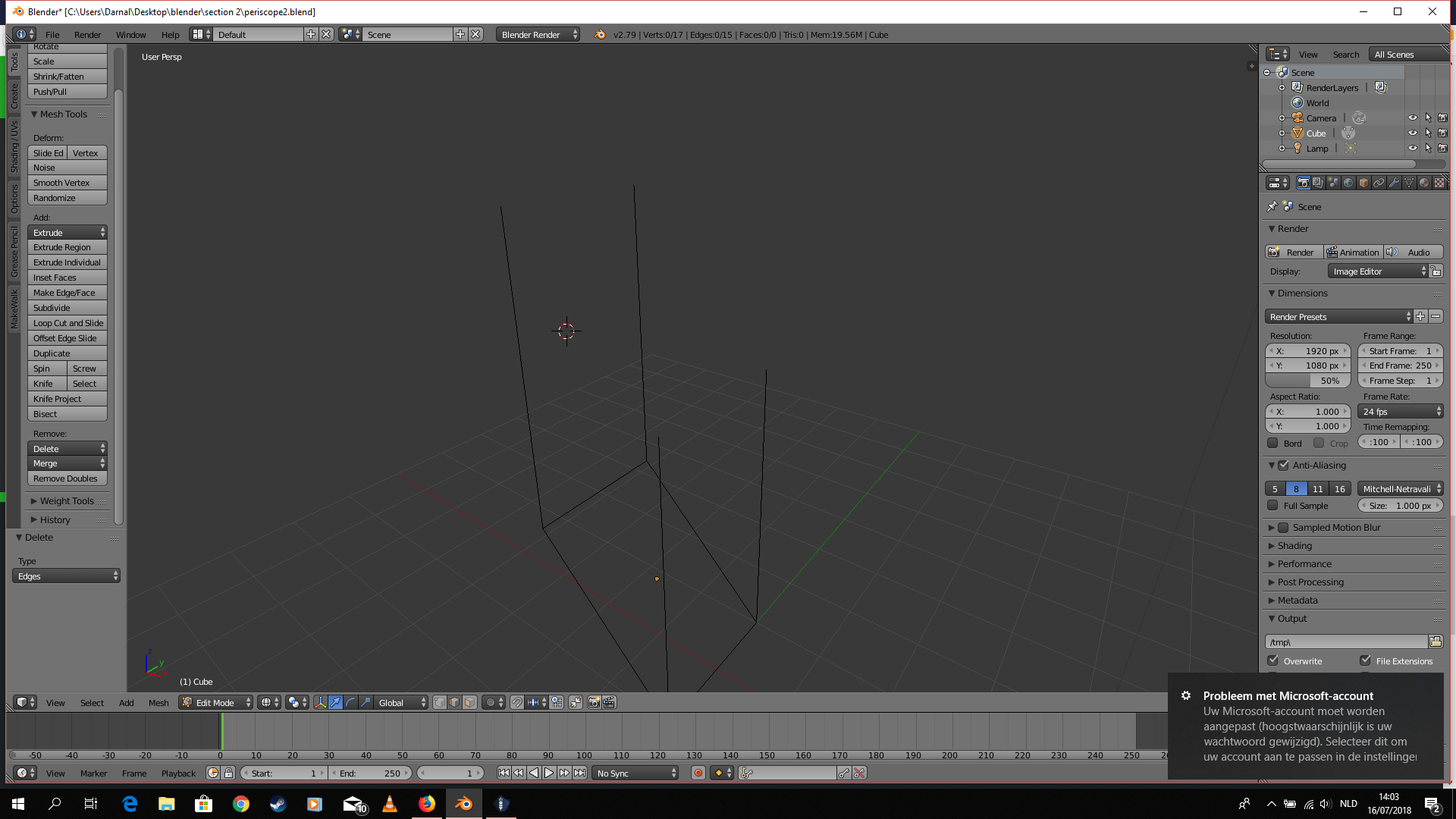Viewport: 1456px width, 819px height.
Task: Open the Global transform orientation dropdown
Action: click(401, 702)
